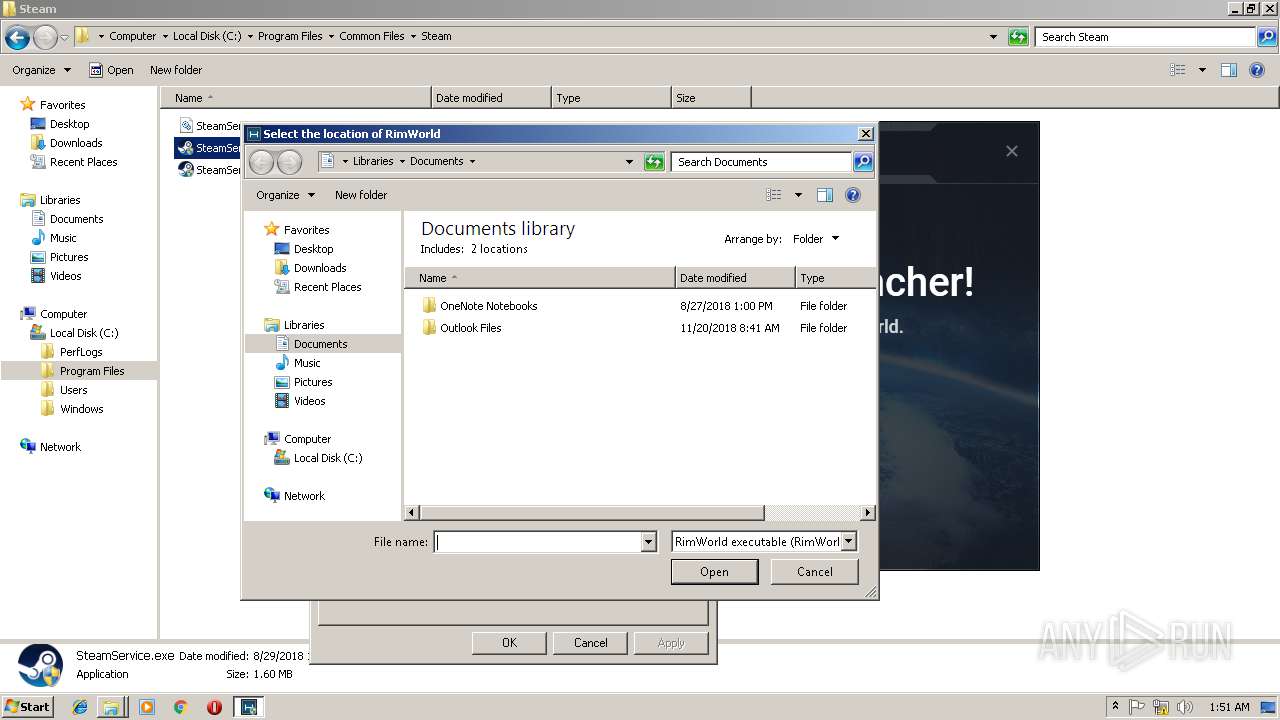This screenshot has width=1280, height=720.
Task: Click the Search Documents field
Action: coord(761,162)
